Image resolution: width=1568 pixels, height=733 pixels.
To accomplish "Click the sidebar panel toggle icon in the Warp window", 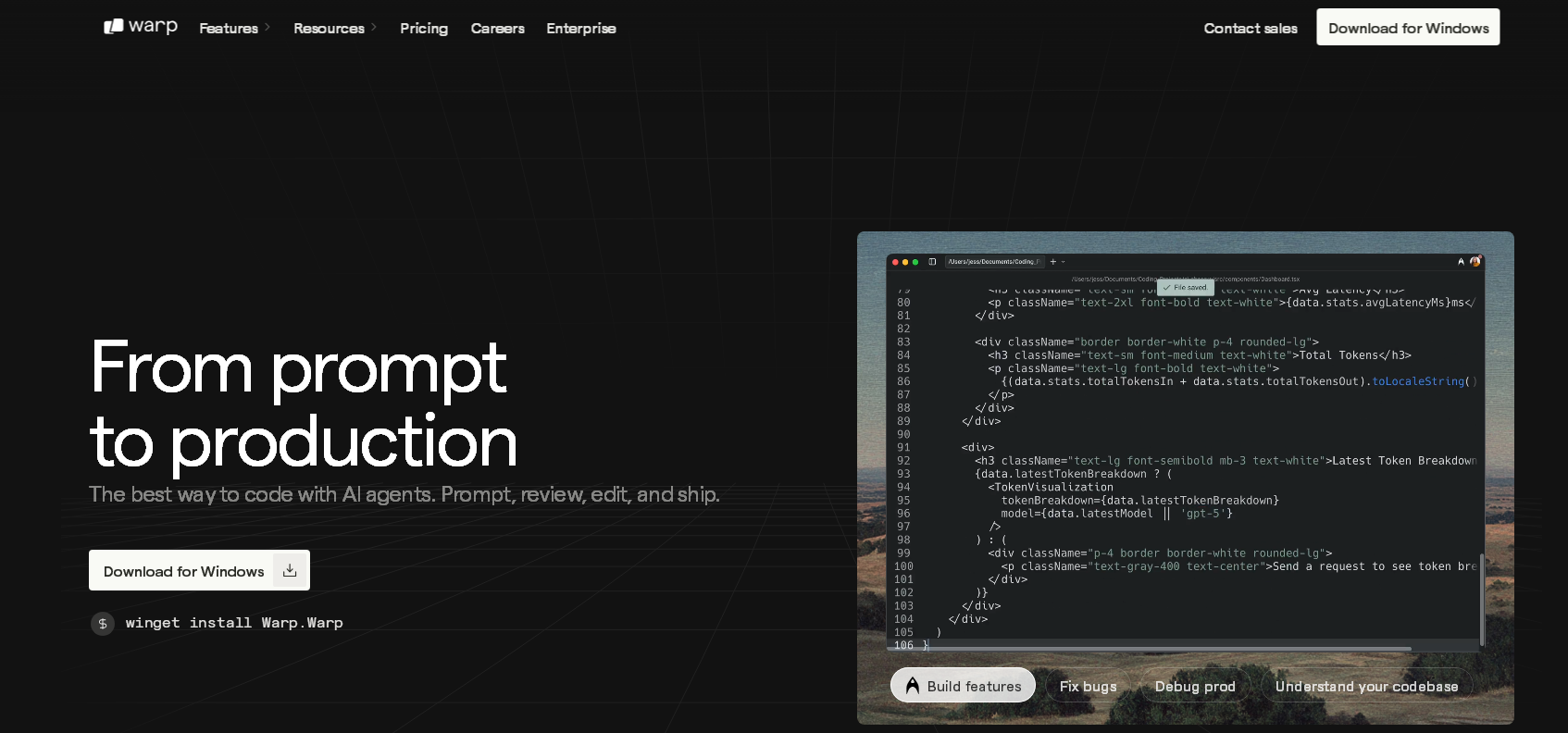I will (932, 262).
